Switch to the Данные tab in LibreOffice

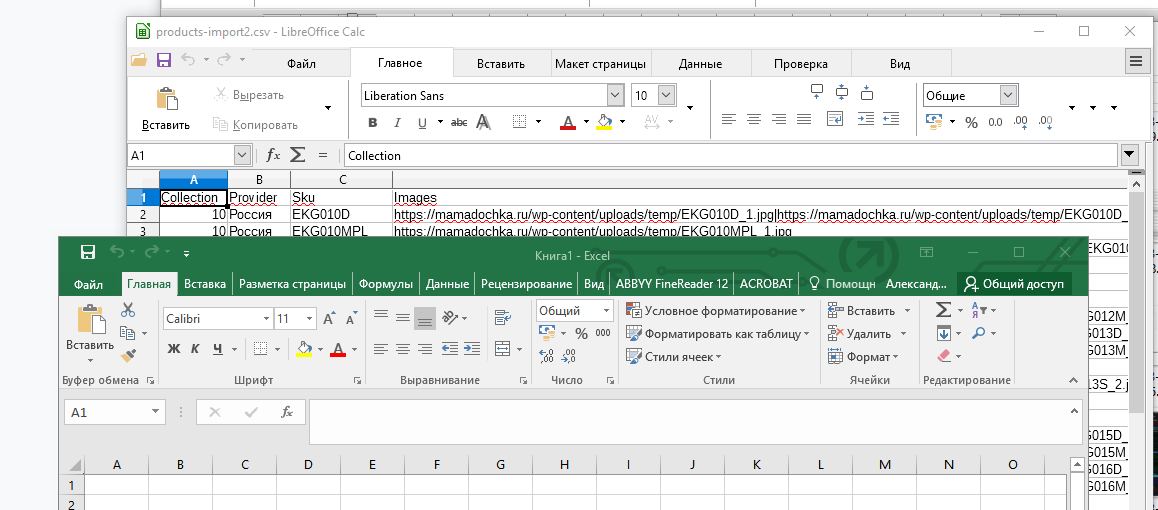point(700,64)
